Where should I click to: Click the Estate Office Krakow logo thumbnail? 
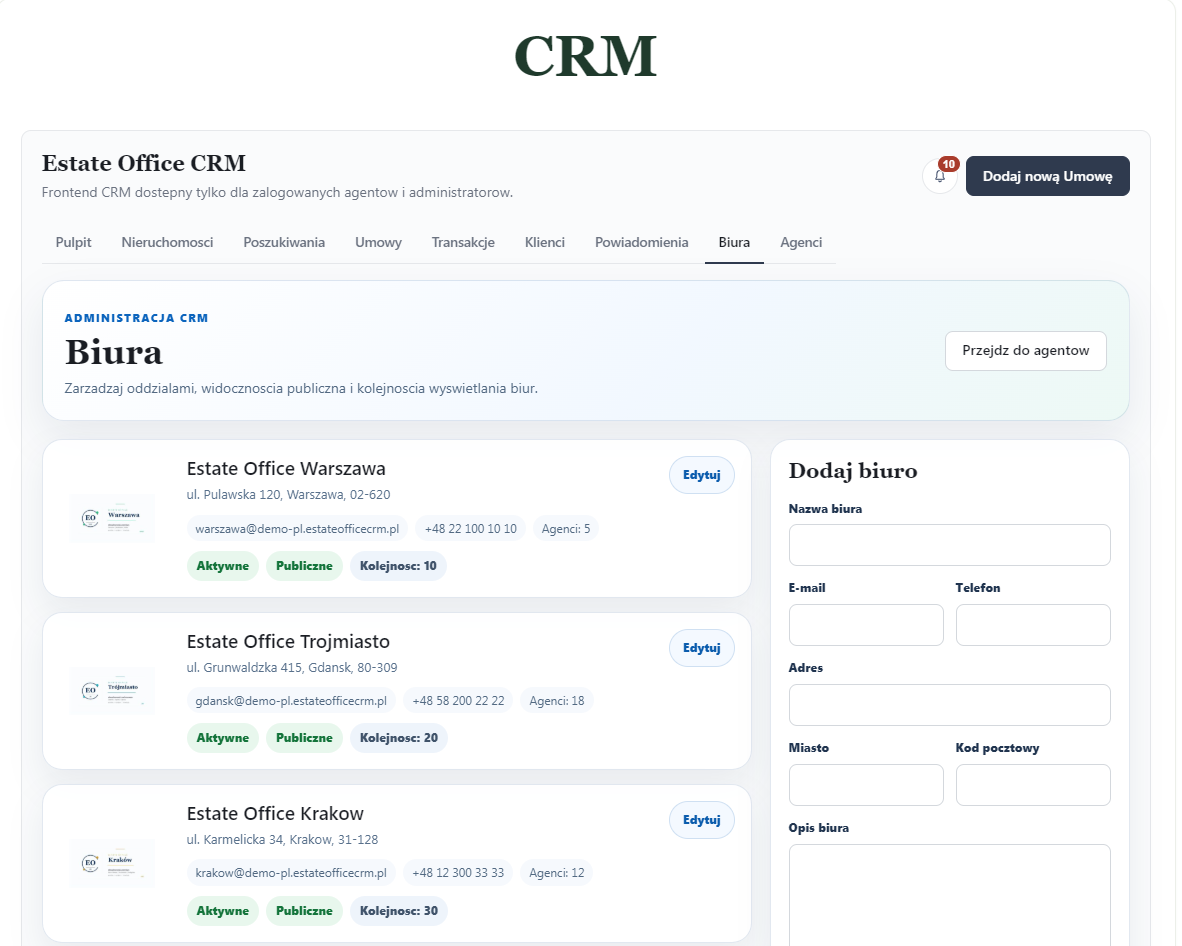point(112,863)
